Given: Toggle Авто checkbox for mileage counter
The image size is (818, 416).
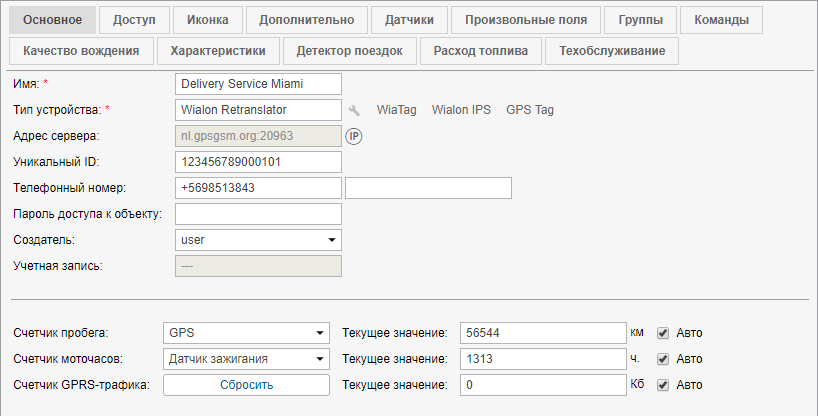Looking at the screenshot, I should 662,332.
